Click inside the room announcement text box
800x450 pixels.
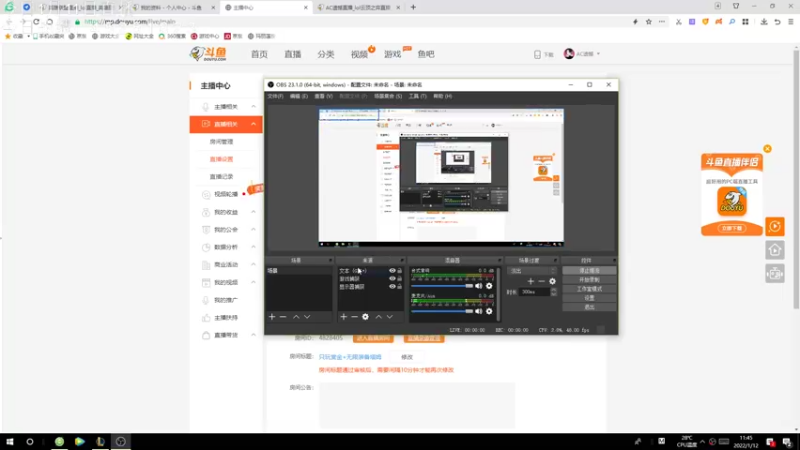417,405
